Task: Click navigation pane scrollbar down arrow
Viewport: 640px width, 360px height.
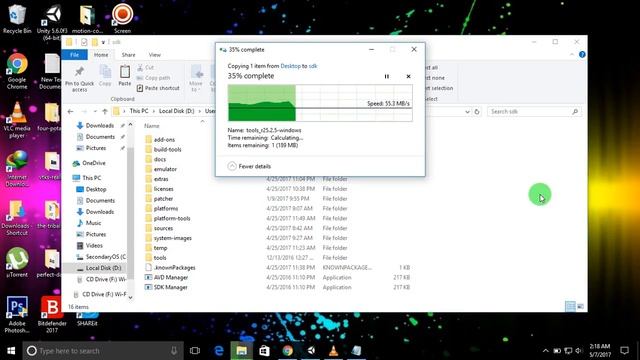Action: [x=130, y=298]
